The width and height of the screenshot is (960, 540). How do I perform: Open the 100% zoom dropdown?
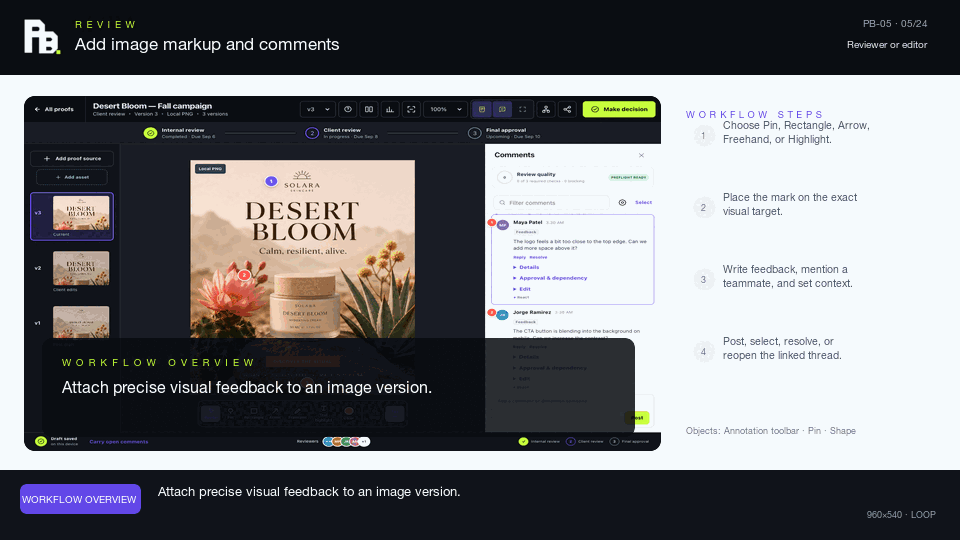445,109
